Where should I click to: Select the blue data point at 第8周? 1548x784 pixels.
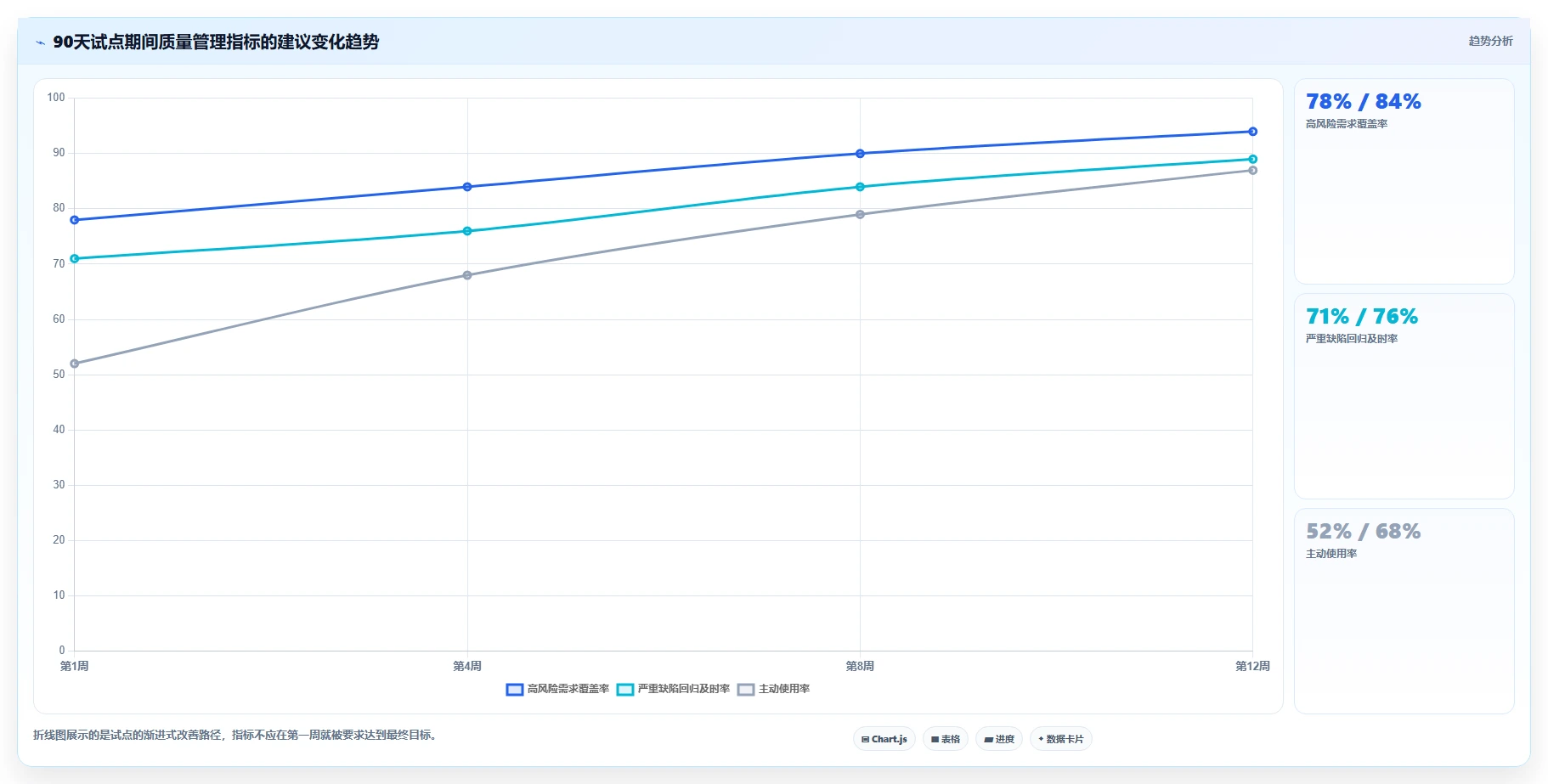860,154
